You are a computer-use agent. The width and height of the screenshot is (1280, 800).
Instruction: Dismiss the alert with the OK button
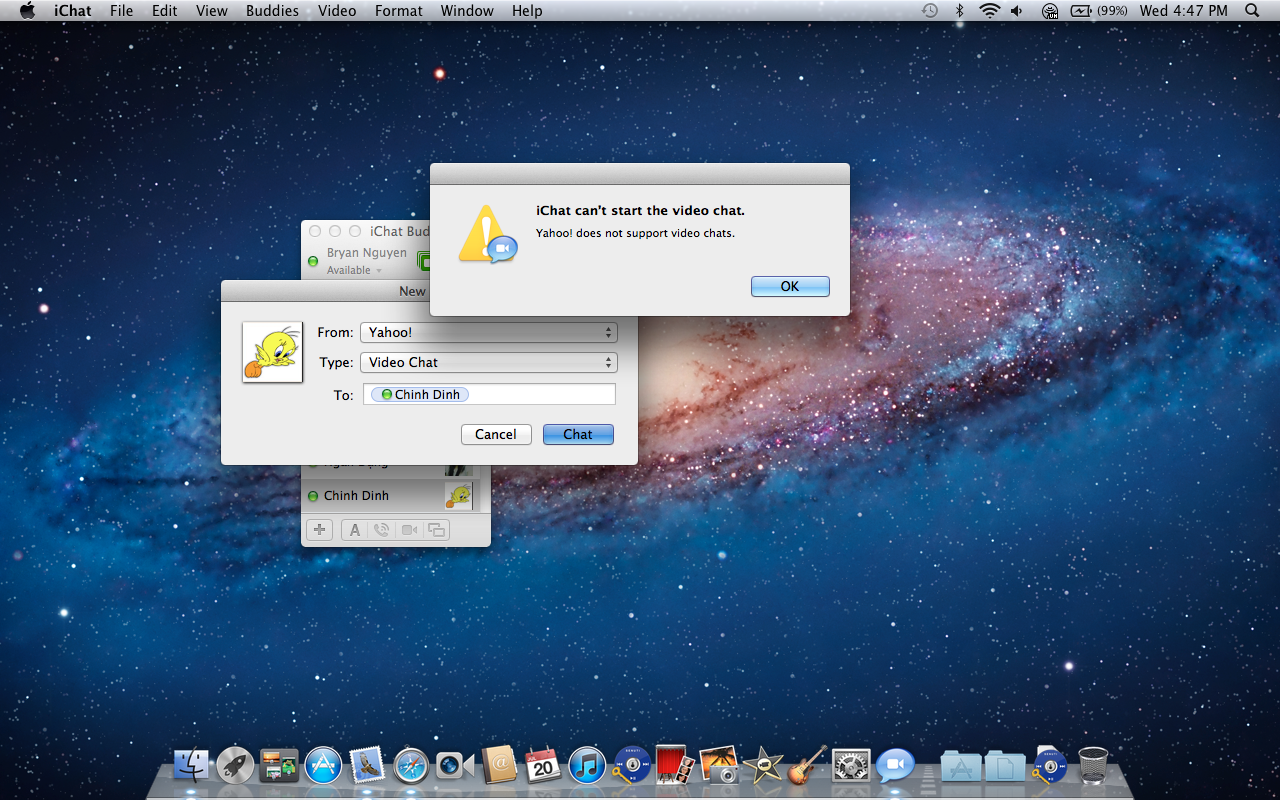(790, 286)
